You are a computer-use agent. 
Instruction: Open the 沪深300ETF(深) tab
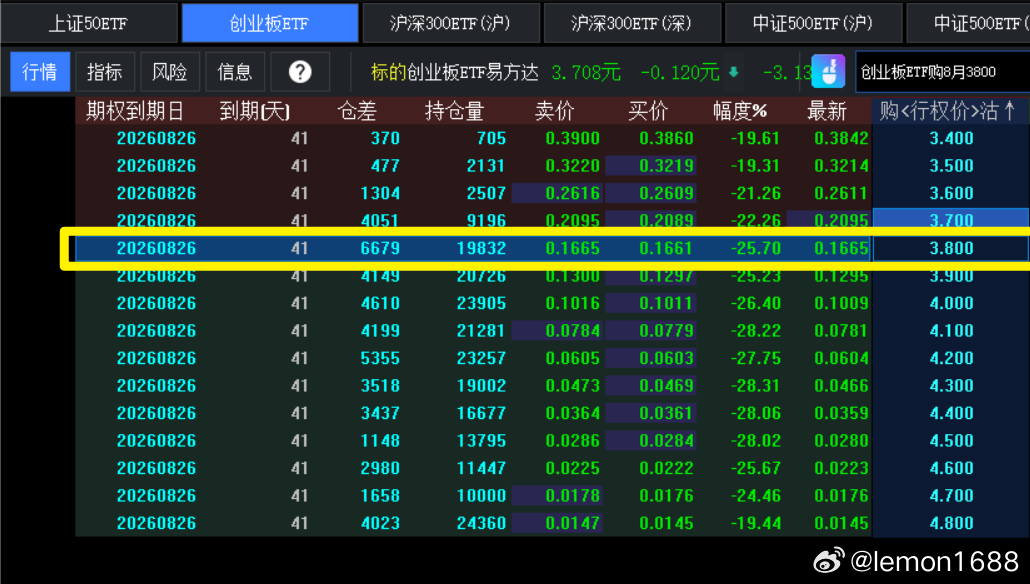click(632, 24)
